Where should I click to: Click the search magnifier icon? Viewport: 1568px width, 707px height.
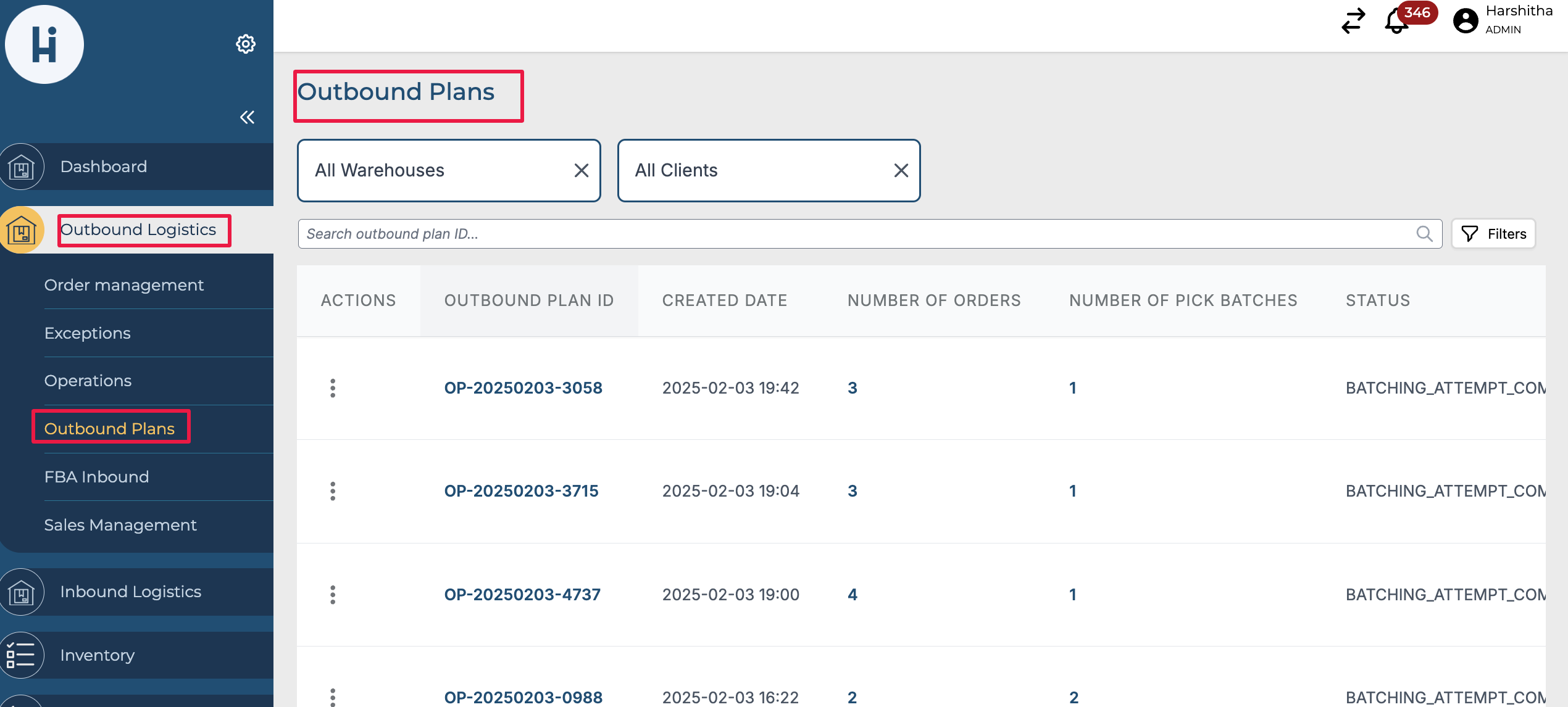tap(1424, 234)
